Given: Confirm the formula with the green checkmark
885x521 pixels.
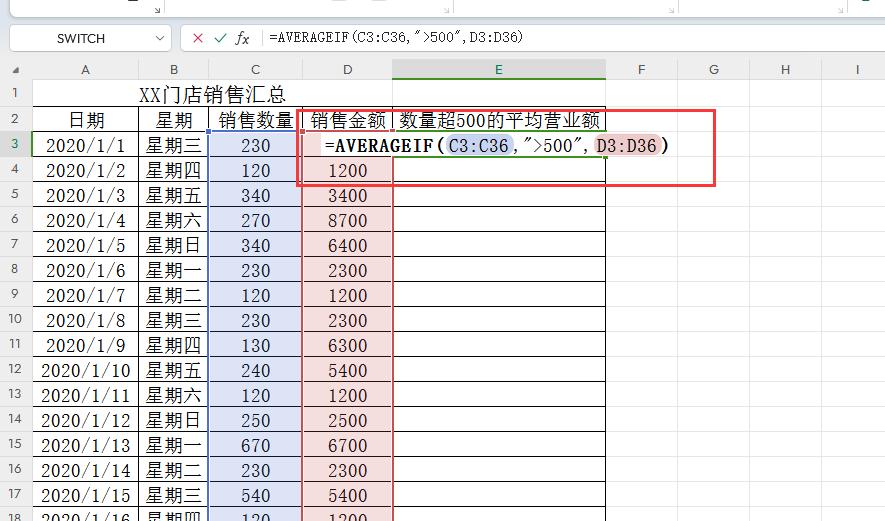Looking at the screenshot, I should (x=220, y=38).
